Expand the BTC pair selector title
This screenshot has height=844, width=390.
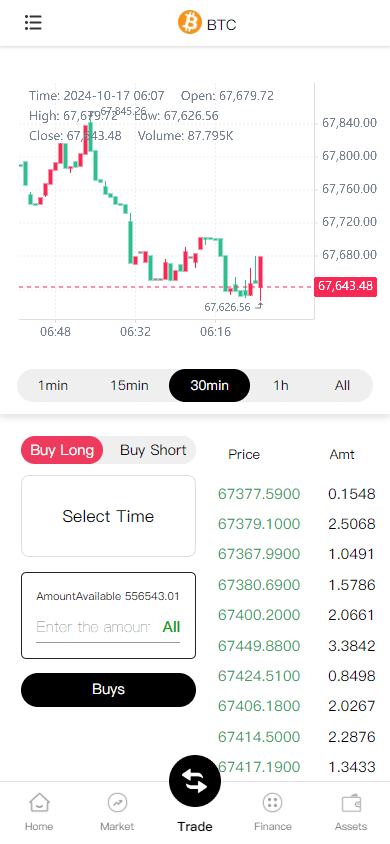pos(222,24)
